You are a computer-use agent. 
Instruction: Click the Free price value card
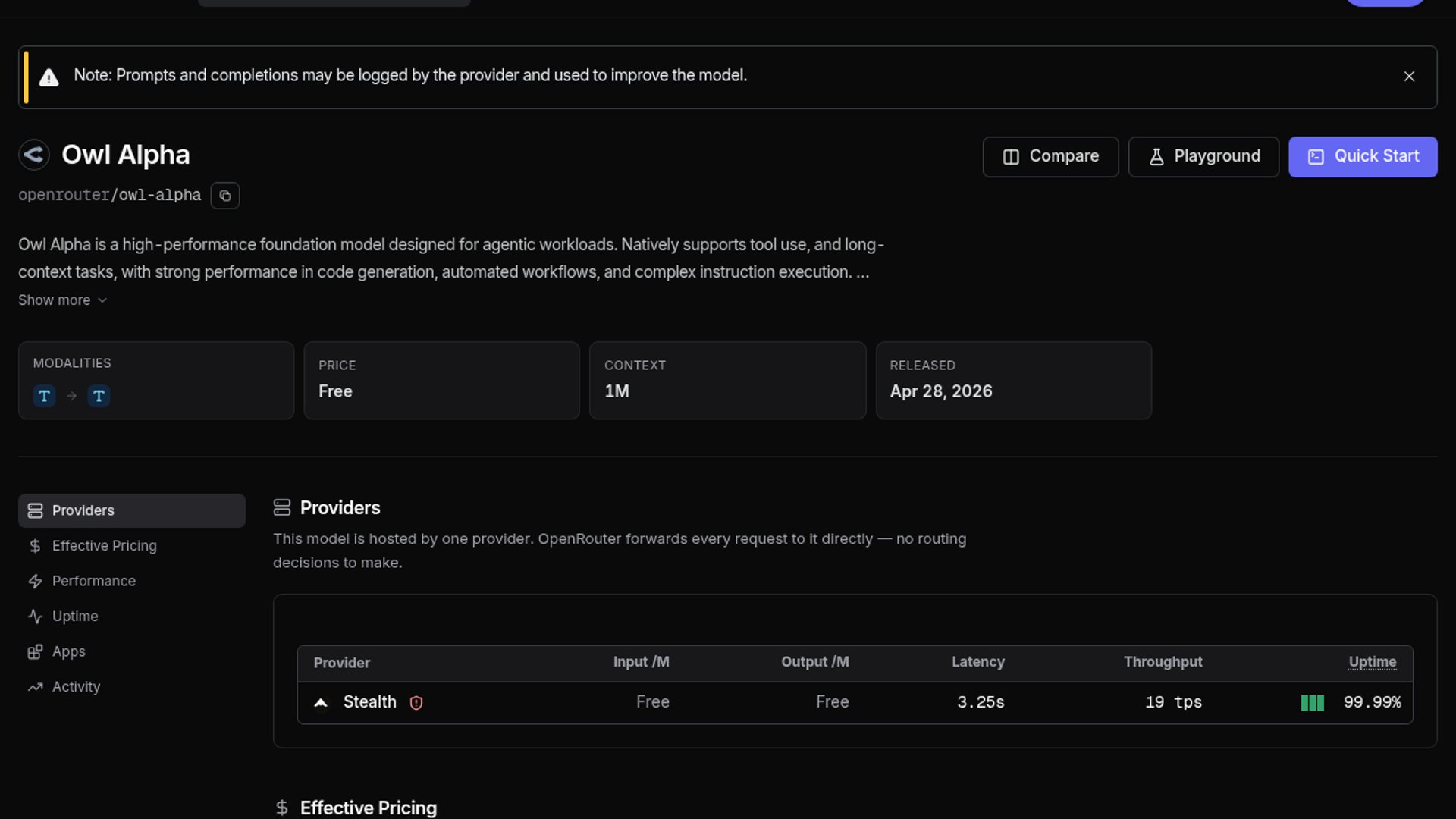pos(442,381)
